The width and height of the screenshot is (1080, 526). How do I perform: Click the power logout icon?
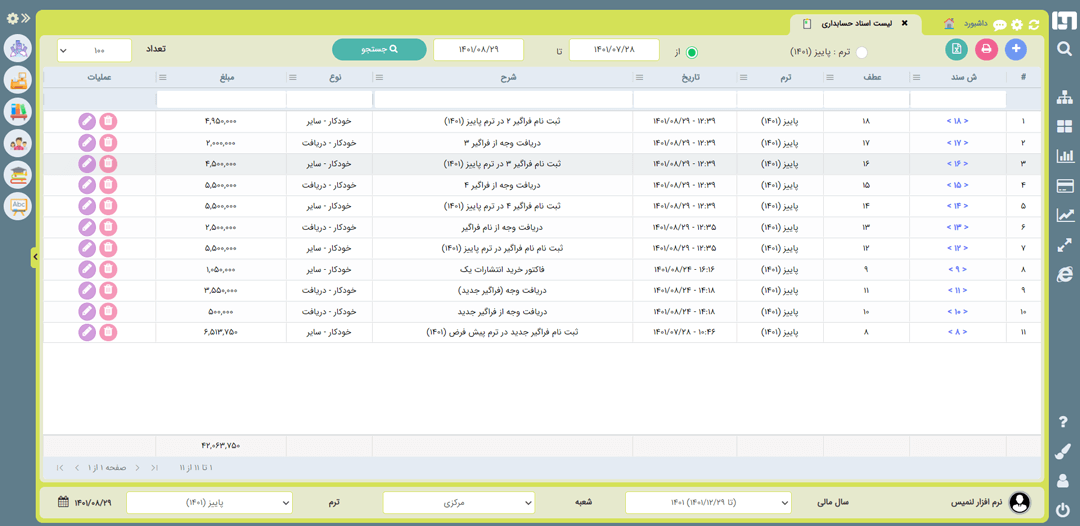coord(1063,510)
